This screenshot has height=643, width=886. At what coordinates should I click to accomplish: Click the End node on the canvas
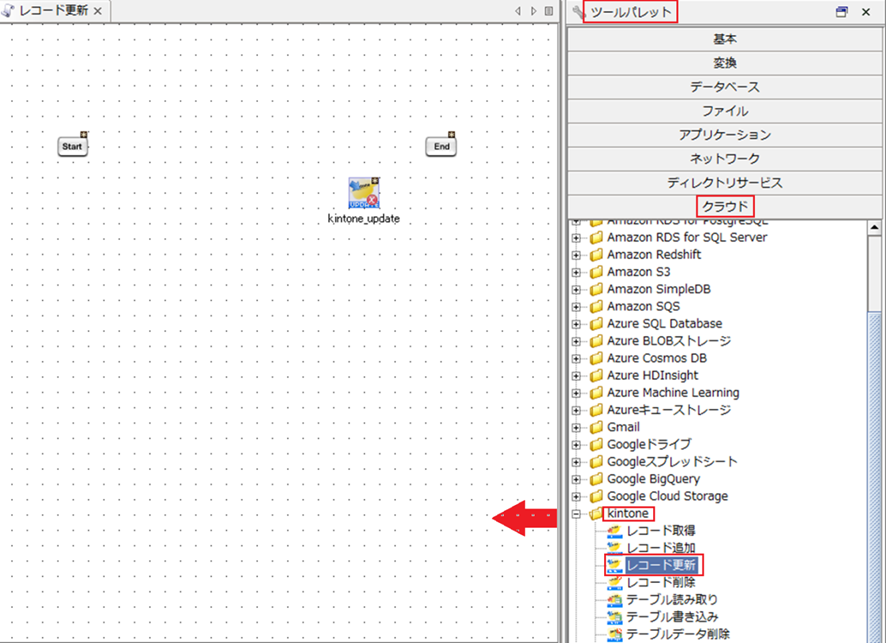click(441, 146)
